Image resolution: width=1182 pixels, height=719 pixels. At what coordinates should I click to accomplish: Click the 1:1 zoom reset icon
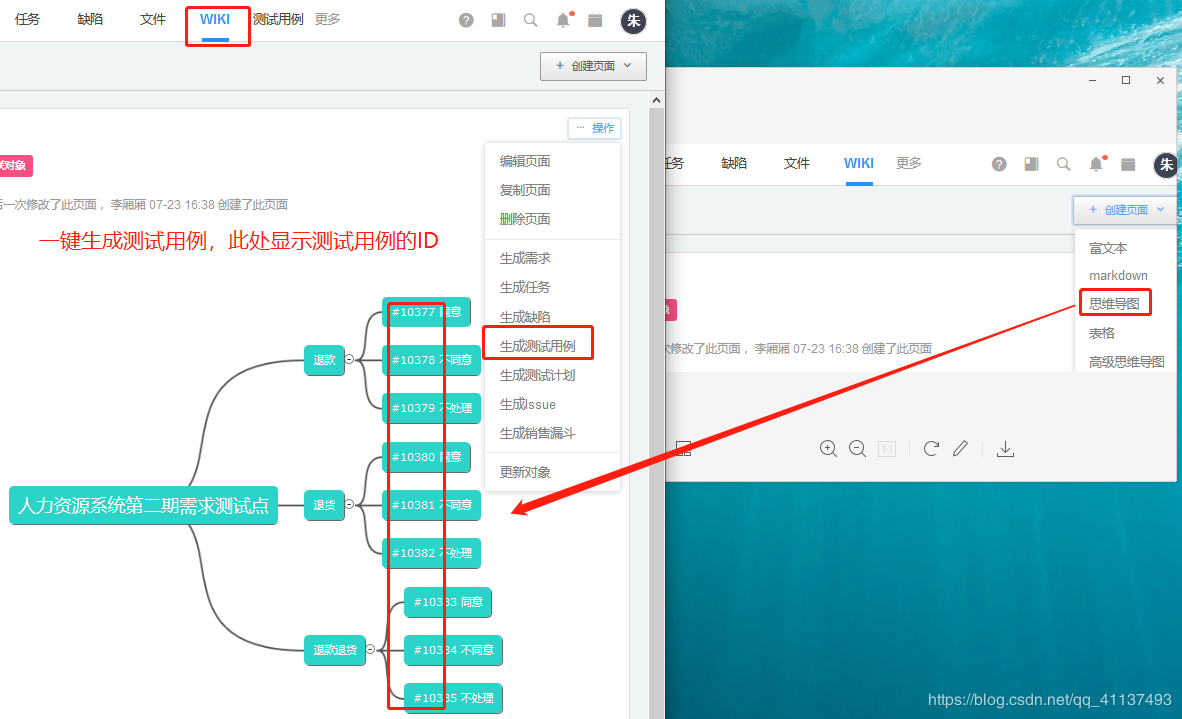click(x=886, y=448)
